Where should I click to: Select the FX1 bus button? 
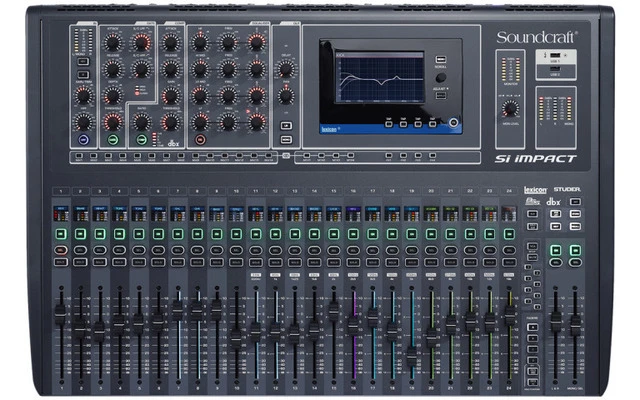tap(389, 156)
